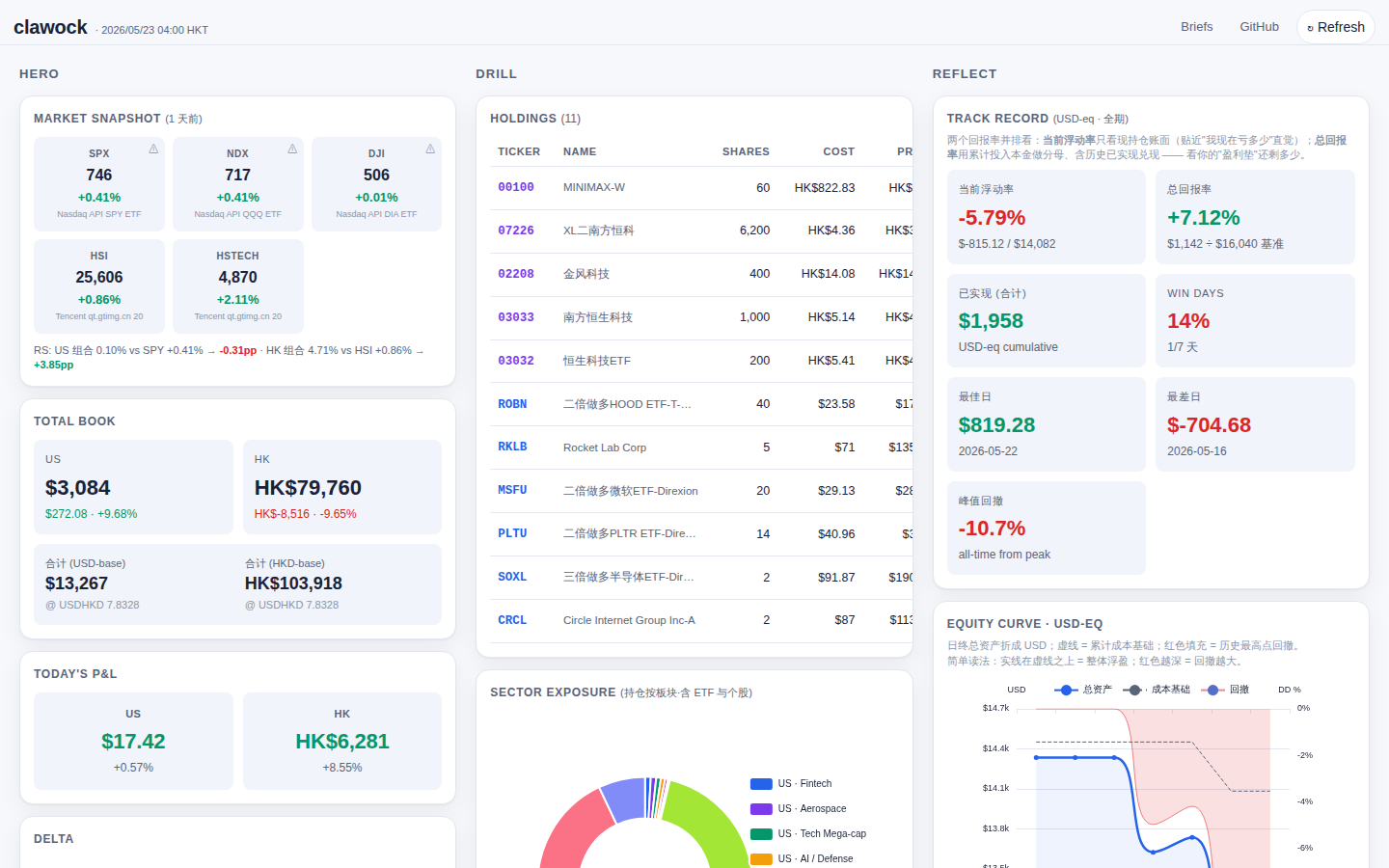Open ticker 07226 in holdings
The width and height of the screenshot is (1389, 868).
515,231
